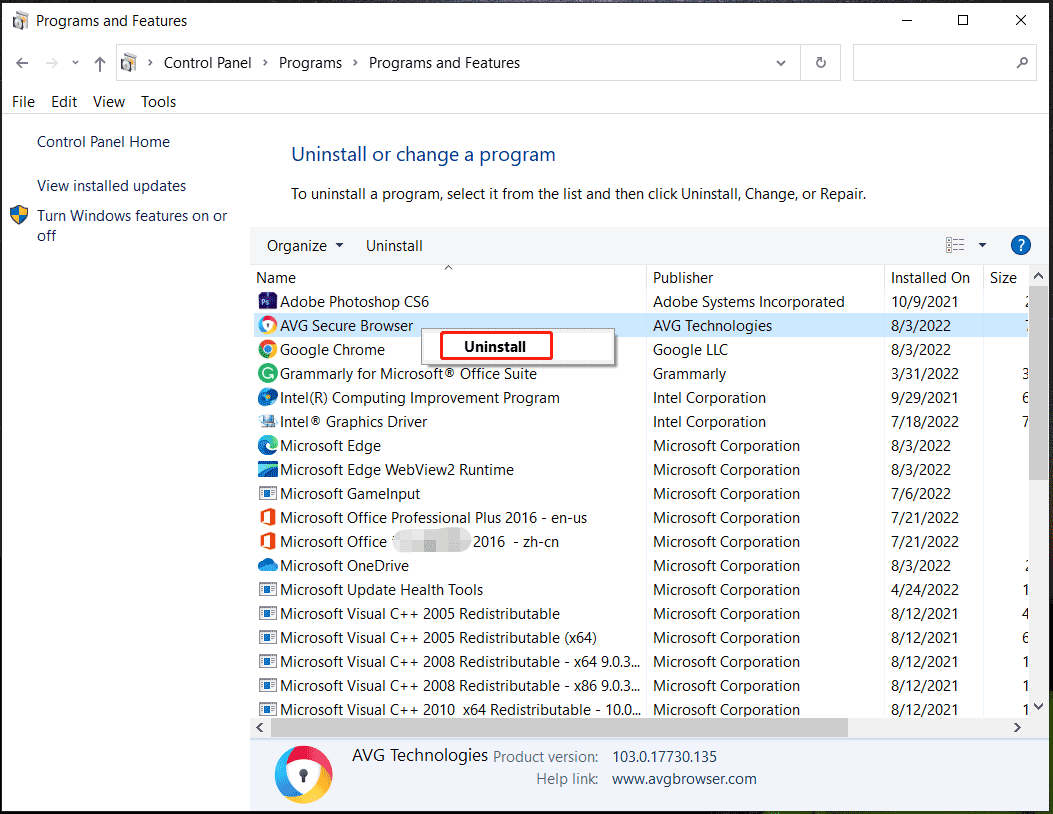This screenshot has height=814, width=1053.
Task: Open Control Panel Home link
Action: click(x=103, y=142)
